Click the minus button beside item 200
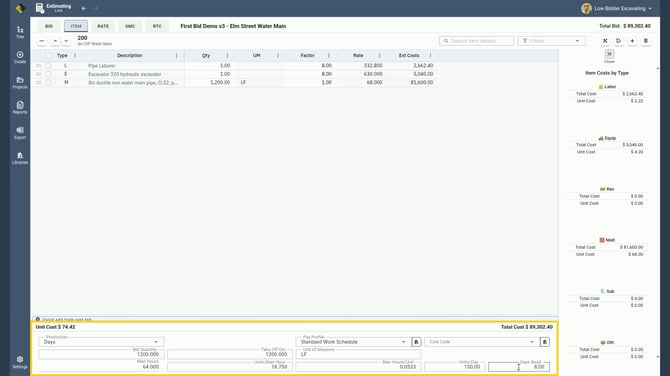This screenshot has width=670, height=376. click(x=41, y=41)
